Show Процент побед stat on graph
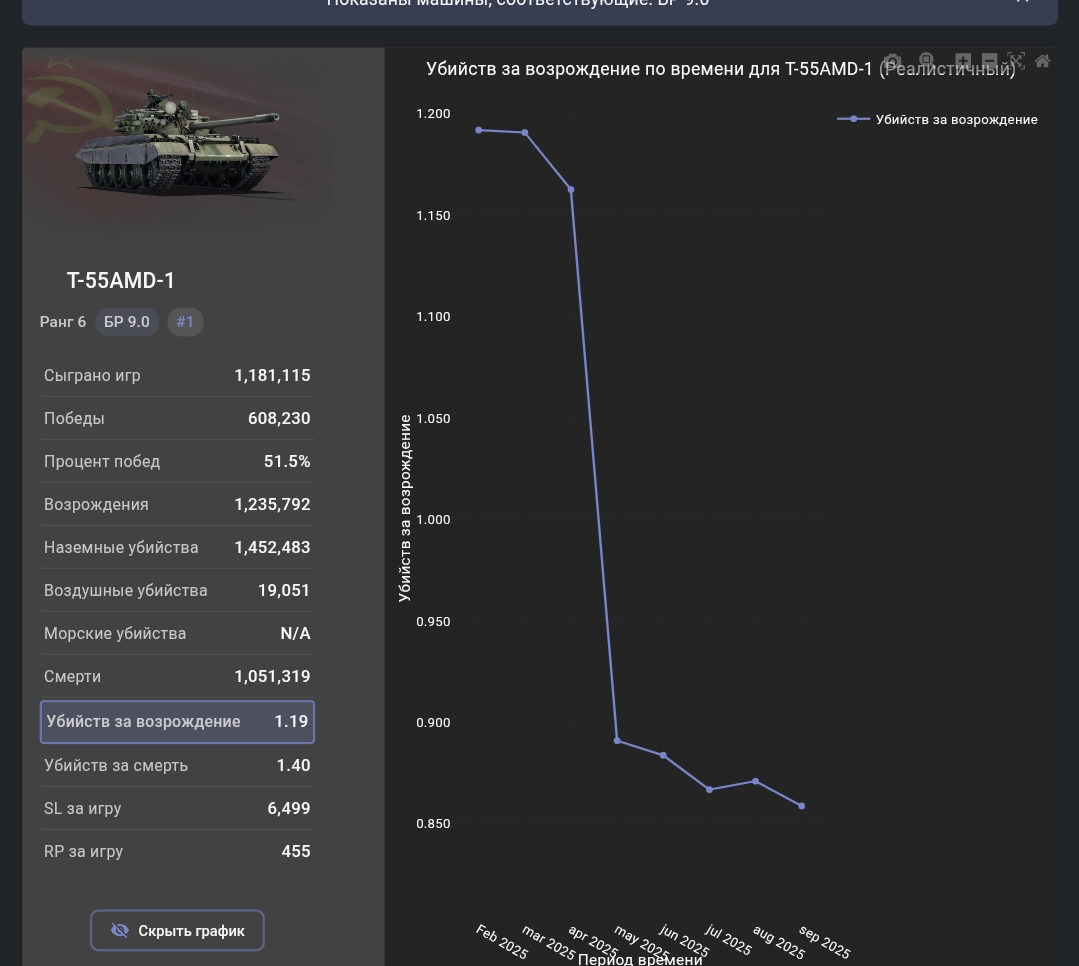1079x966 pixels. pos(177,462)
